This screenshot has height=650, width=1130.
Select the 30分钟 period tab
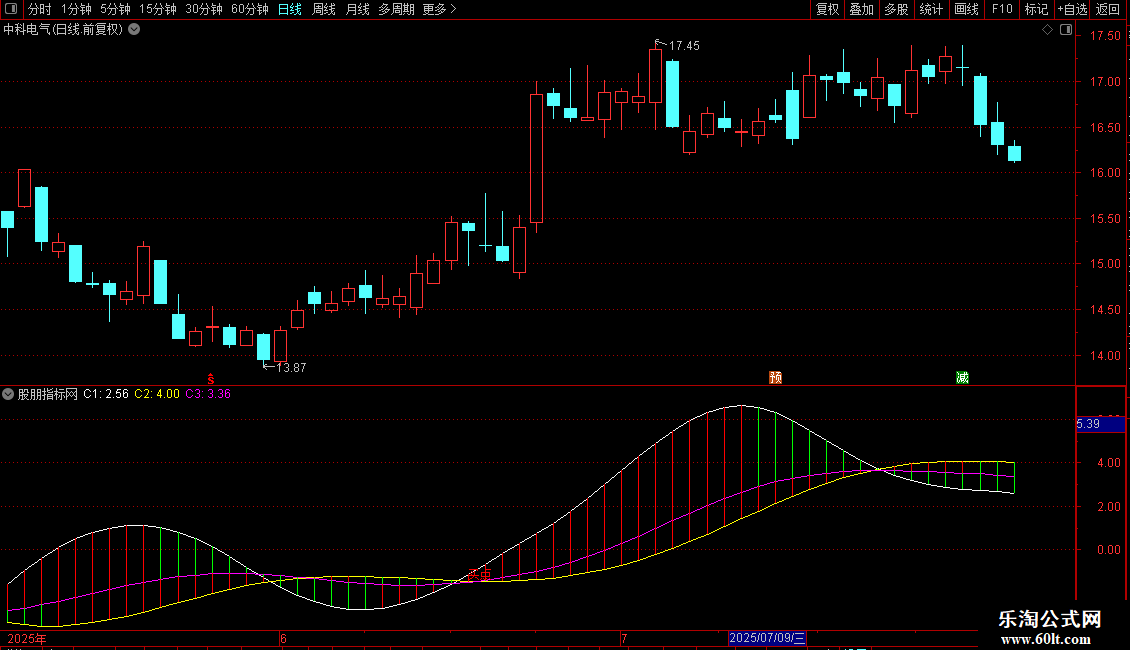[x=203, y=9]
